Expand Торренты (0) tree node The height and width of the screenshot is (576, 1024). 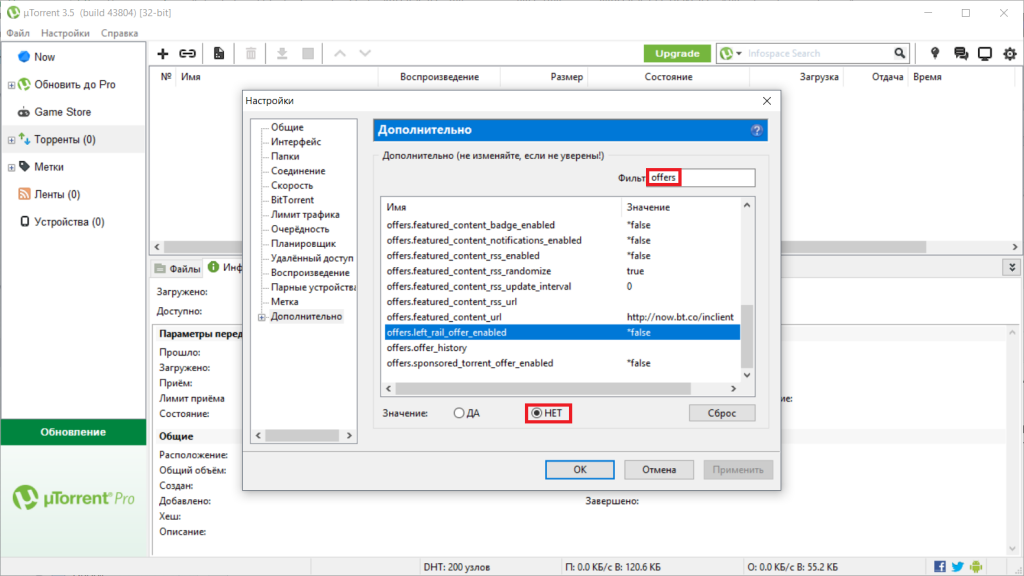coord(11,140)
